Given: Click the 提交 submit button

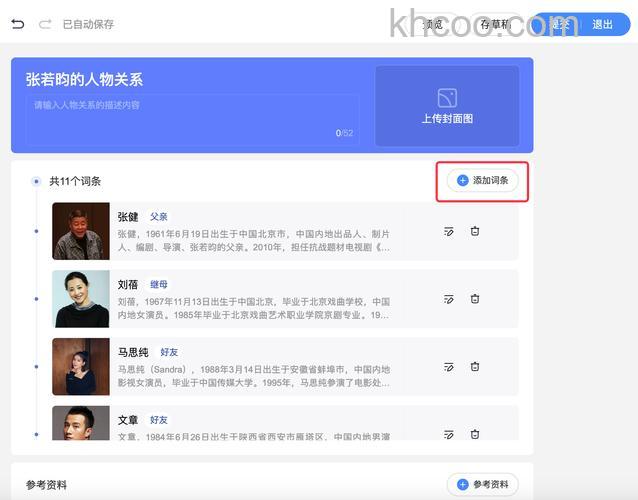Looking at the screenshot, I should 560,24.
